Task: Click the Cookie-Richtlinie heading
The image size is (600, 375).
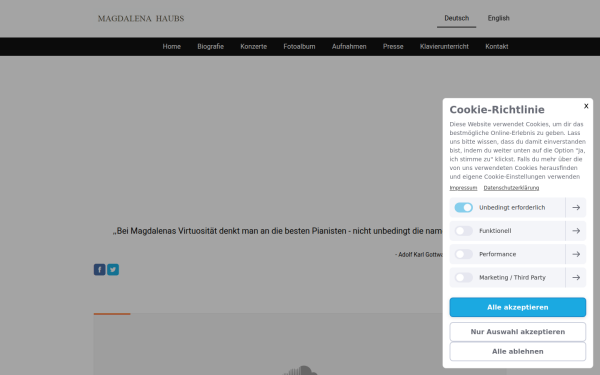Action: (497, 110)
